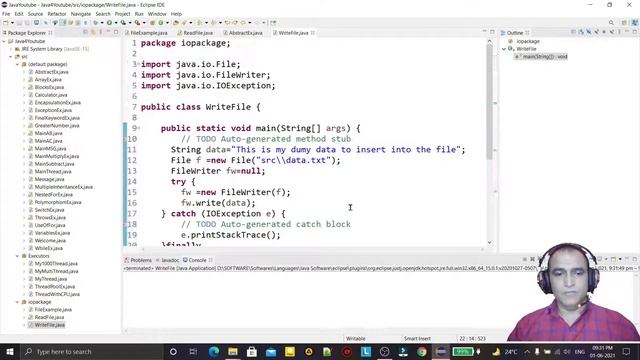Select PolymorphismEx.java in Package Explorer
640x360 pixels.
click(x=58, y=202)
